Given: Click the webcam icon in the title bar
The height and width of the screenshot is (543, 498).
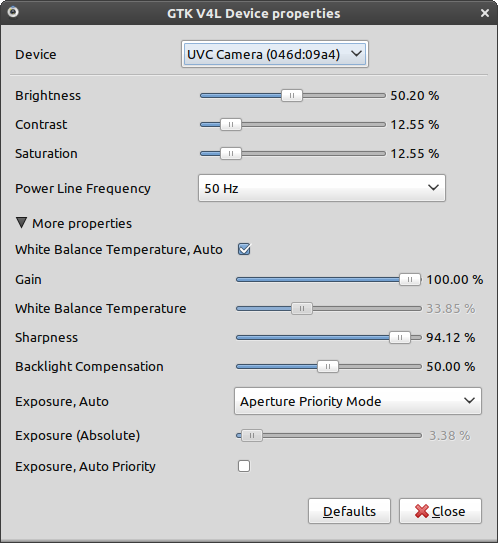Looking at the screenshot, I should (x=13, y=12).
